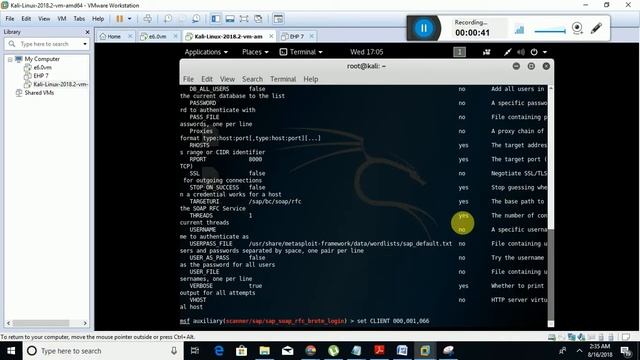Open Kali Places menu

[x=255, y=52]
